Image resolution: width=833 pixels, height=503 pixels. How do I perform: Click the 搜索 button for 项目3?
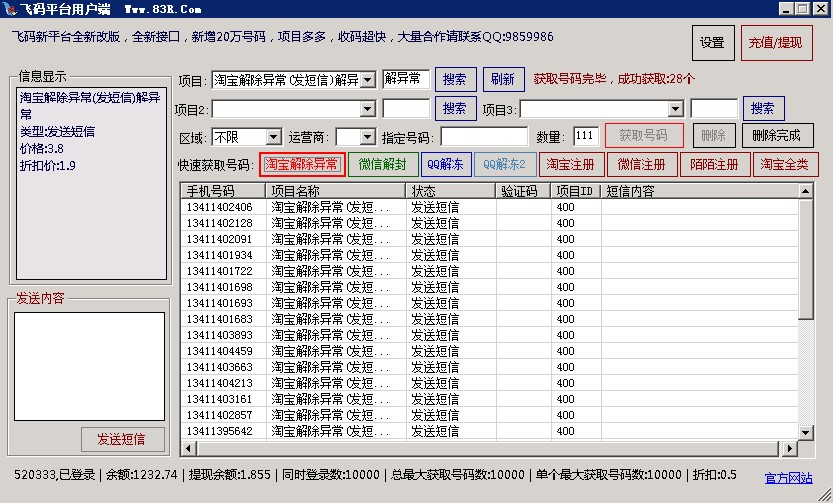tap(763, 108)
